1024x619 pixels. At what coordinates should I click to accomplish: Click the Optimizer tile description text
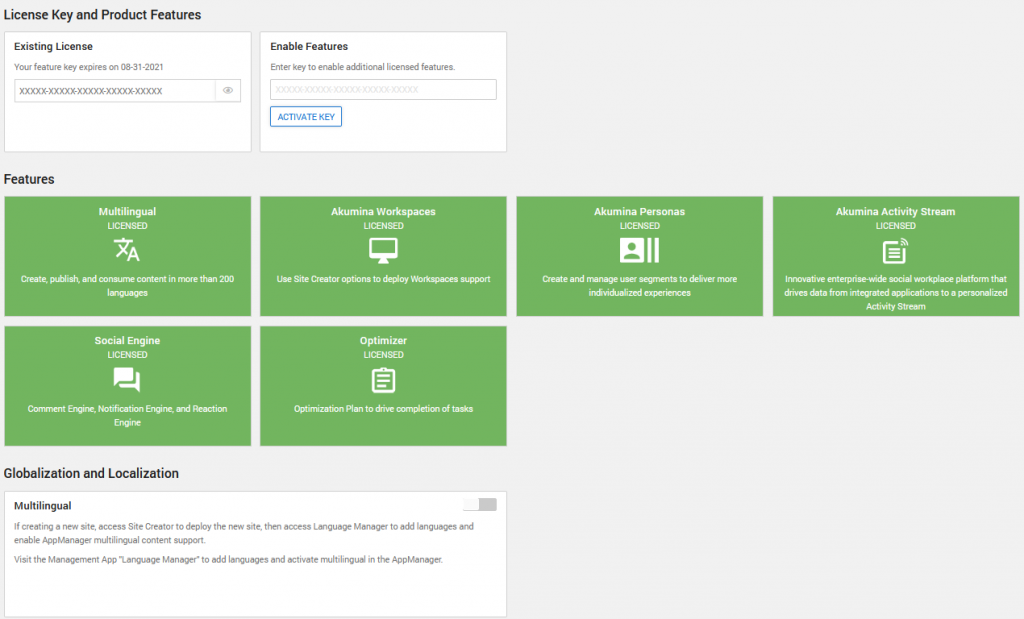(383, 409)
